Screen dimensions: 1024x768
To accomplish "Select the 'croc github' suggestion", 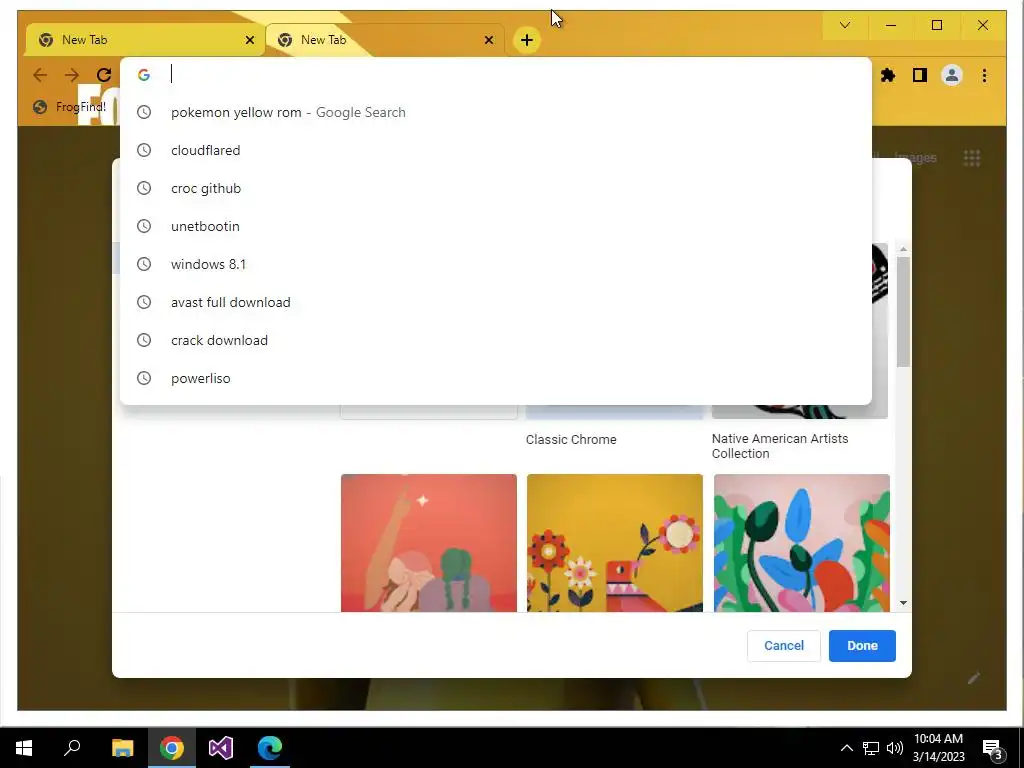I will click(x=496, y=188).
